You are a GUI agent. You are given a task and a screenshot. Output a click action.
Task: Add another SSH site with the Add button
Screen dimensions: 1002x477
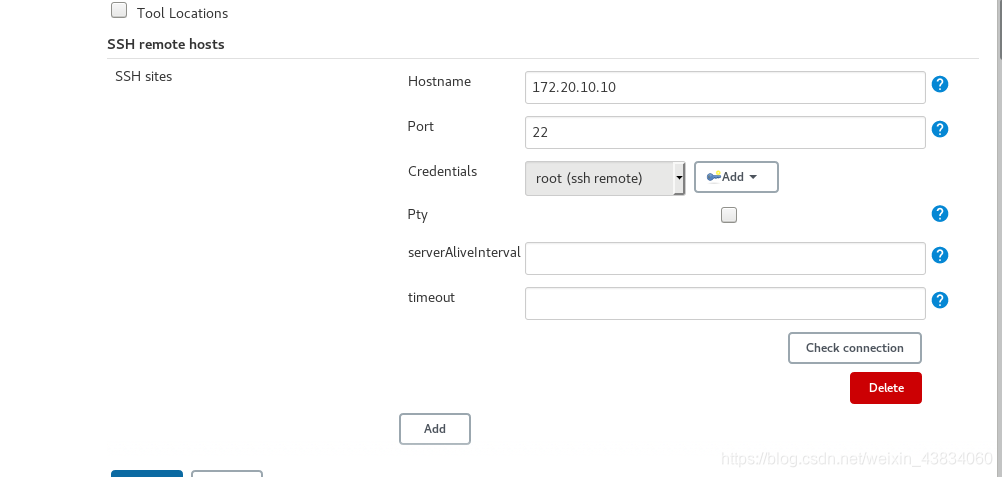[x=435, y=429]
